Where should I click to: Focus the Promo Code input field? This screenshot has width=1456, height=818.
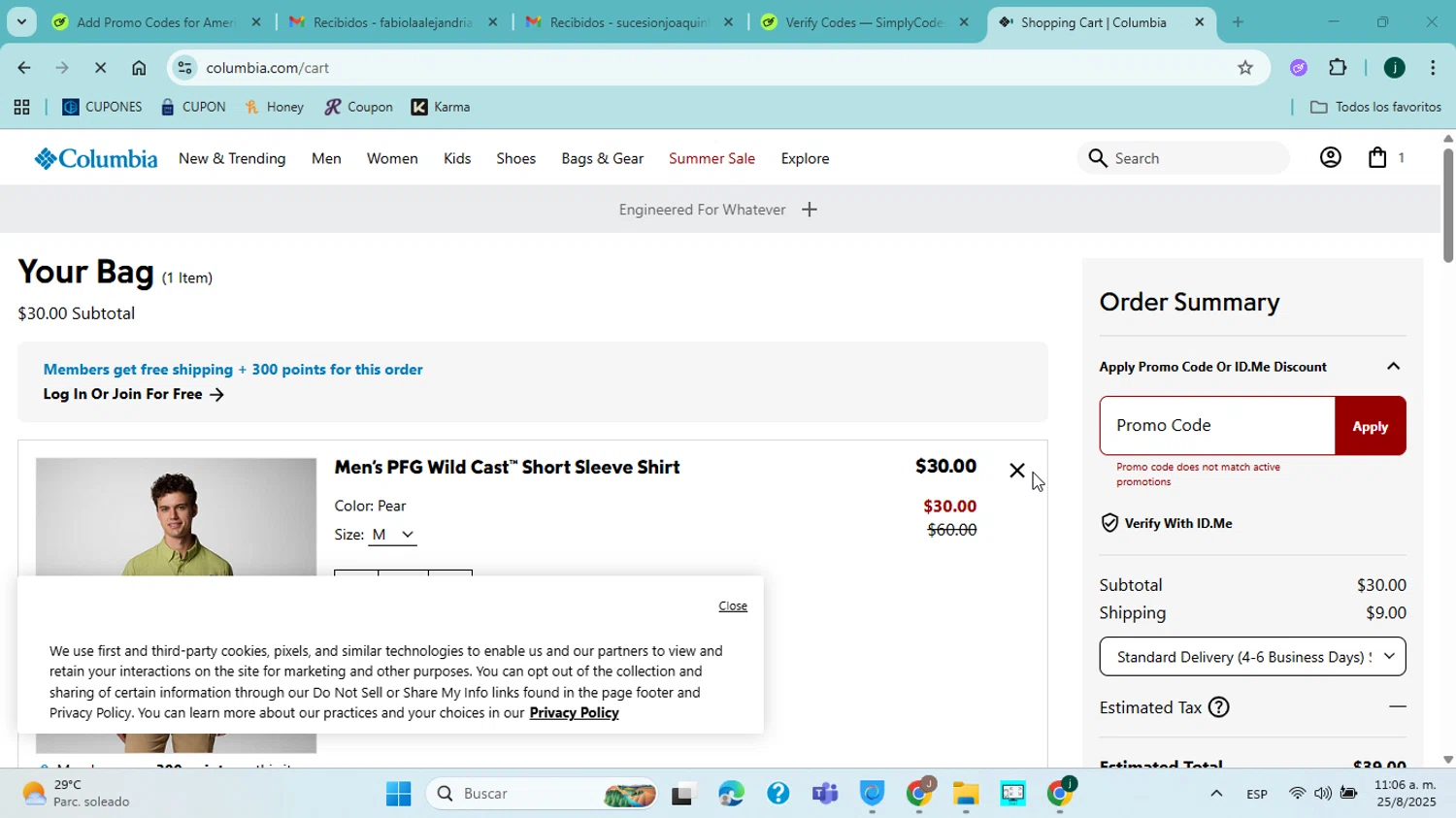(x=1217, y=426)
